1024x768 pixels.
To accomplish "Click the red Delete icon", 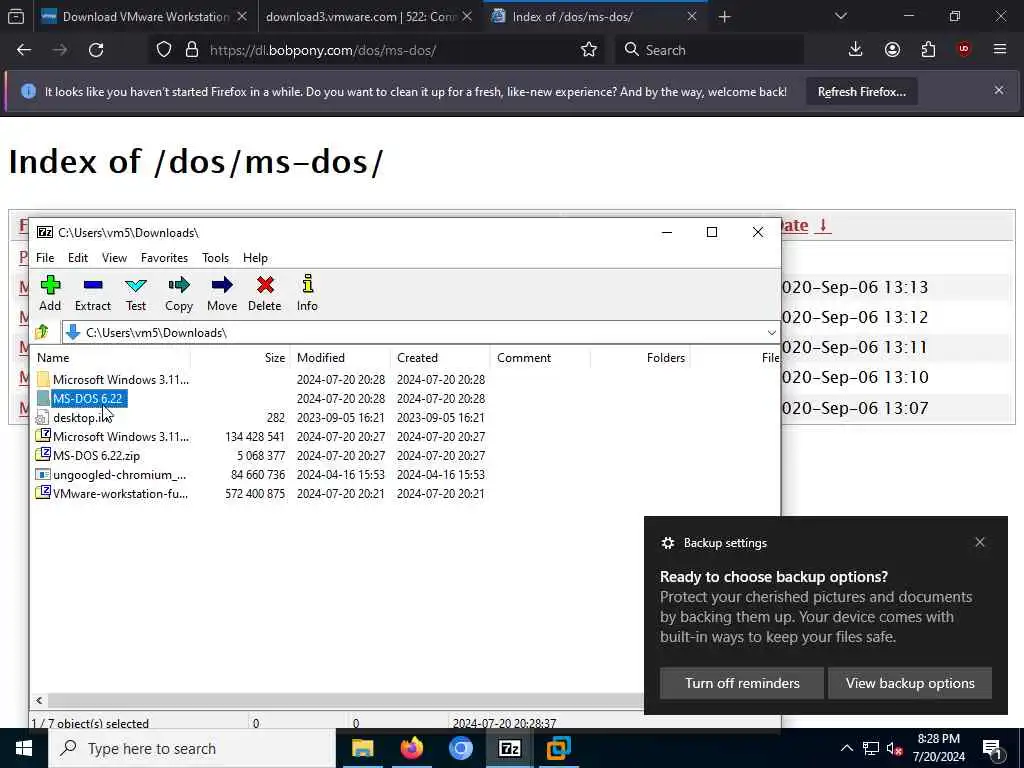I will pyautogui.click(x=264, y=293).
